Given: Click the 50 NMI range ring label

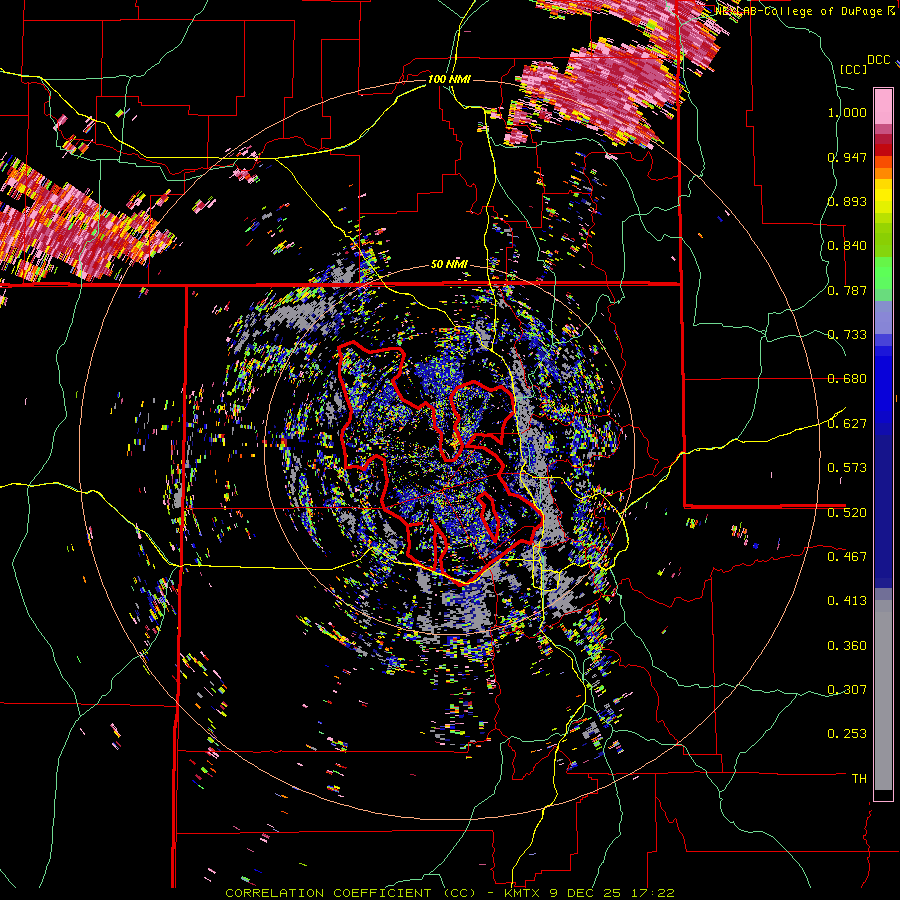Looking at the screenshot, I should (x=449, y=265).
